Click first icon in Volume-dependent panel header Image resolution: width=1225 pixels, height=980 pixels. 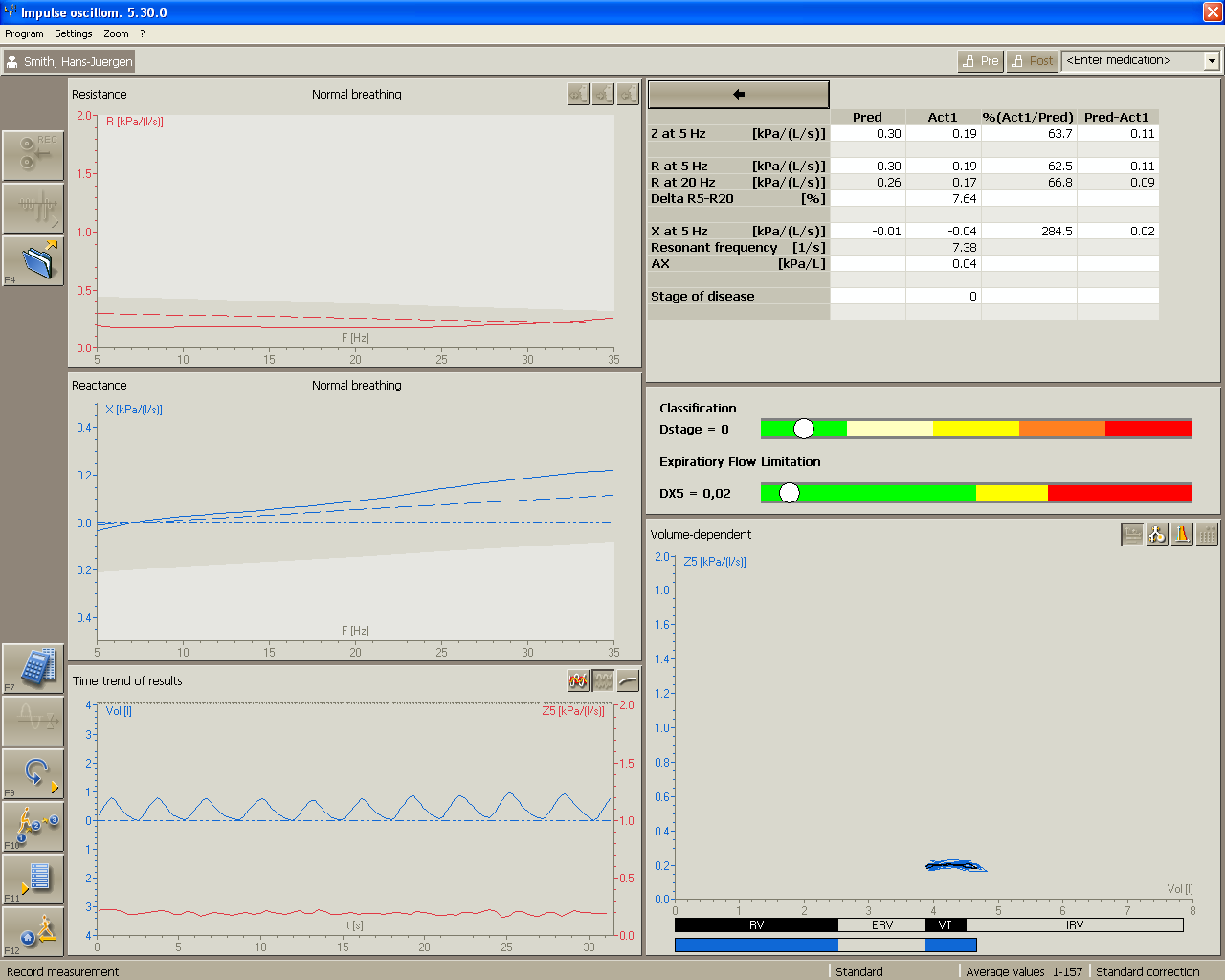[1132, 534]
